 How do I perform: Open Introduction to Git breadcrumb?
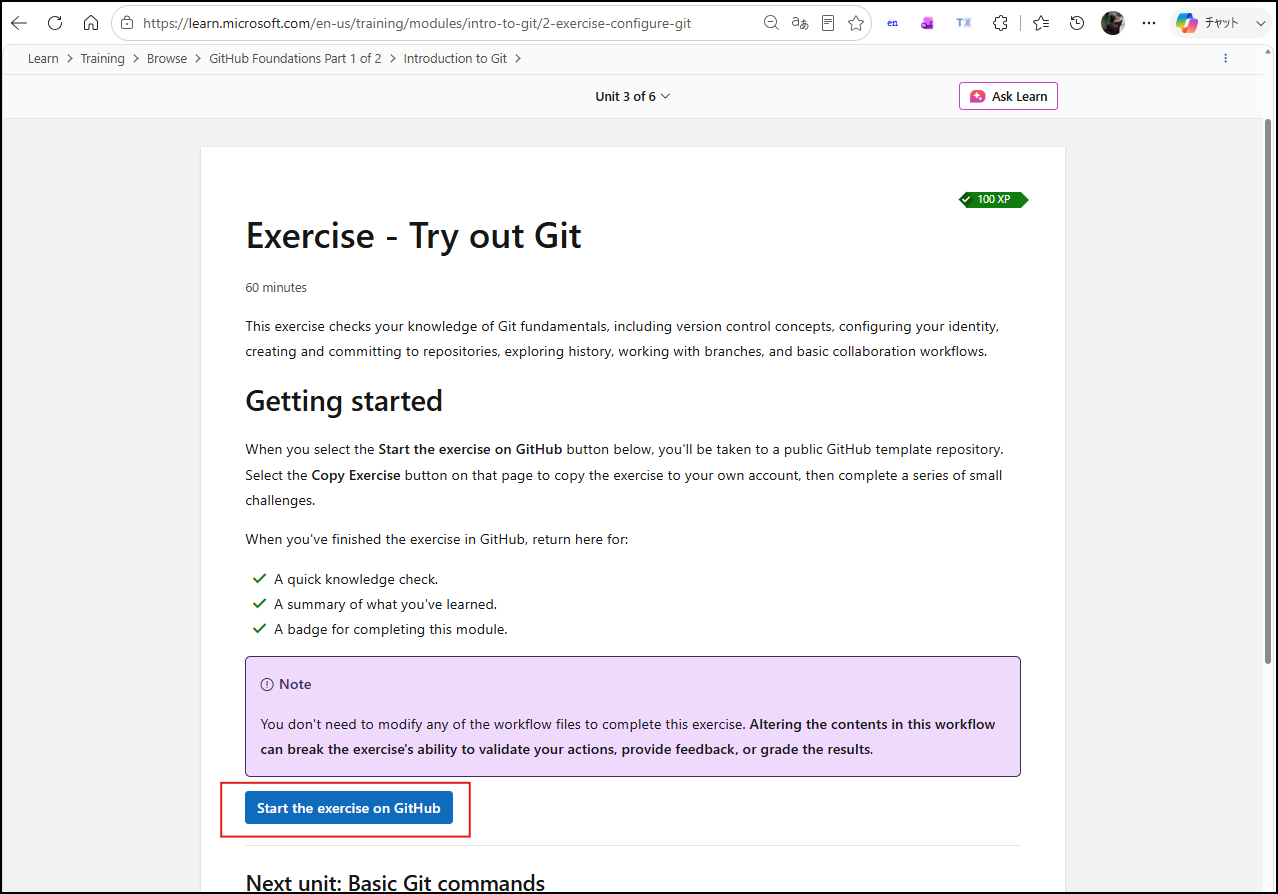[x=455, y=59]
